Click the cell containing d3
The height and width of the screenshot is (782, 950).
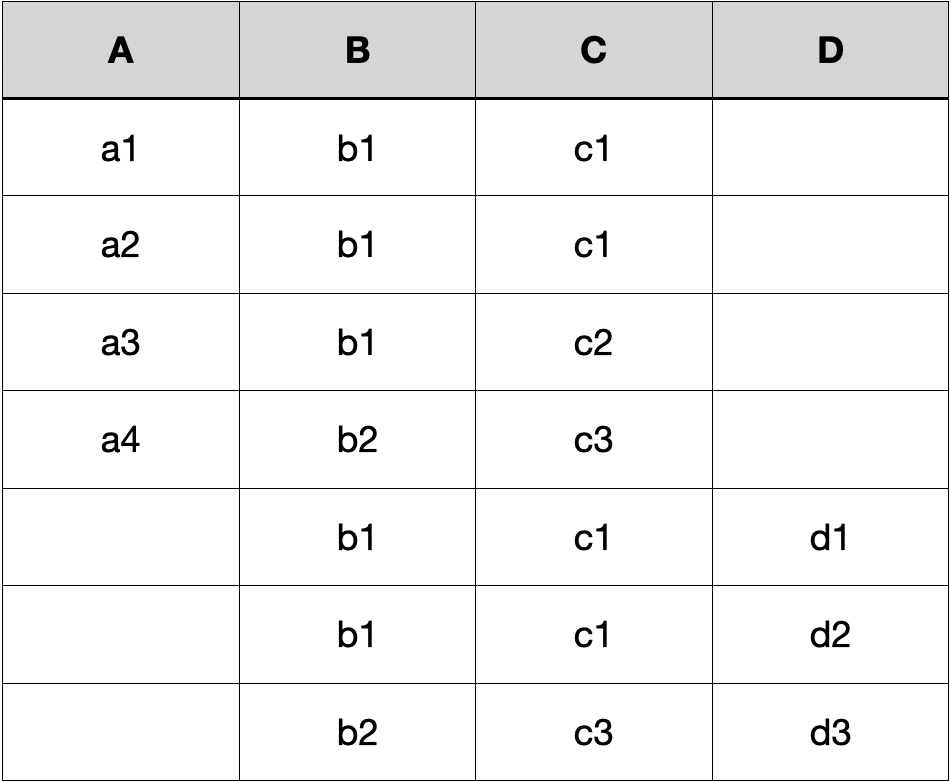pos(830,733)
